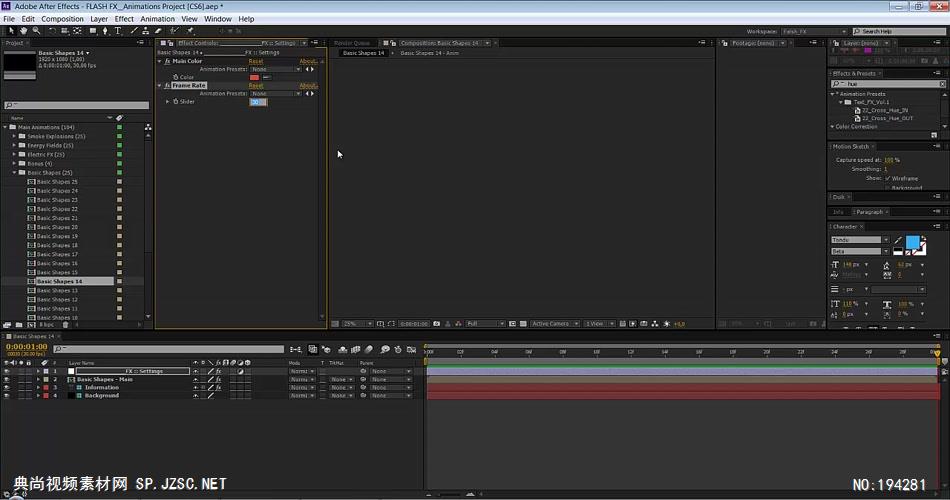
Task: Open the Active Camera view dropdown
Action: 555,324
